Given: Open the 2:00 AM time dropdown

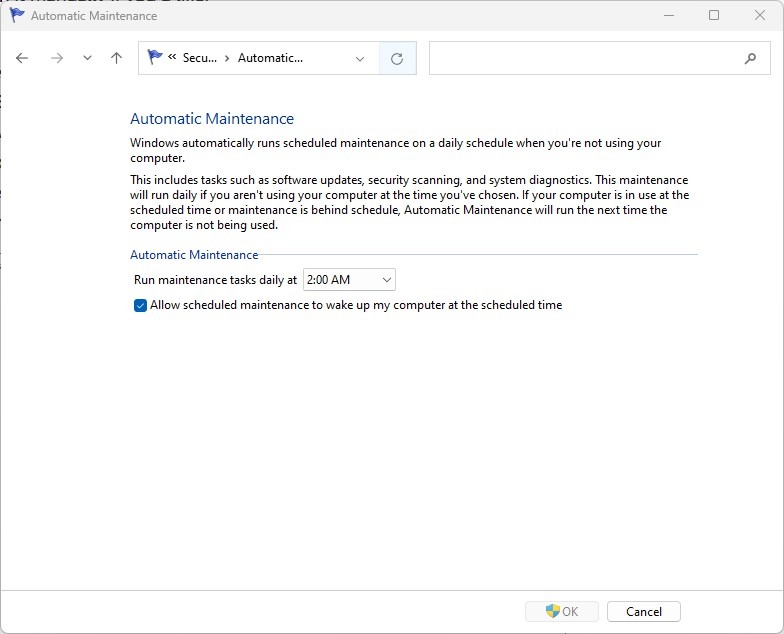Looking at the screenshot, I should click(349, 280).
